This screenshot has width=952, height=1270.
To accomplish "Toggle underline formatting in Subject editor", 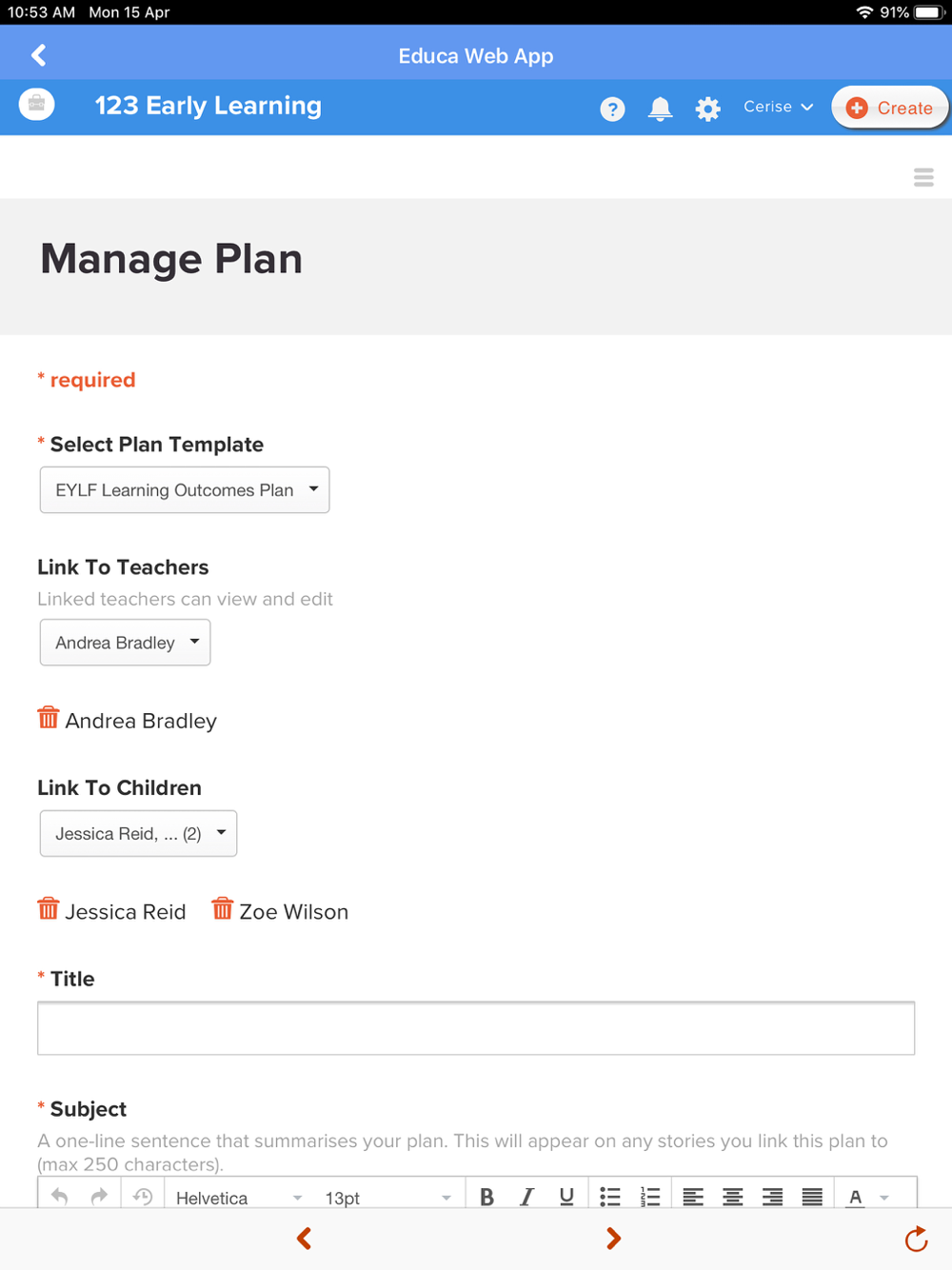I will pos(566,1197).
